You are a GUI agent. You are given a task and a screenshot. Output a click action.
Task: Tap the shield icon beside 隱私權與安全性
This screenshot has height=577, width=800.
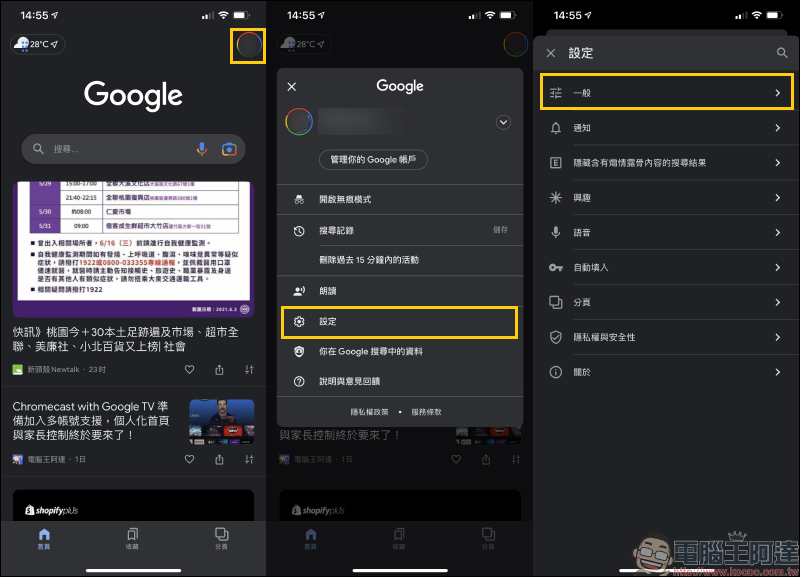[x=556, y=337]
